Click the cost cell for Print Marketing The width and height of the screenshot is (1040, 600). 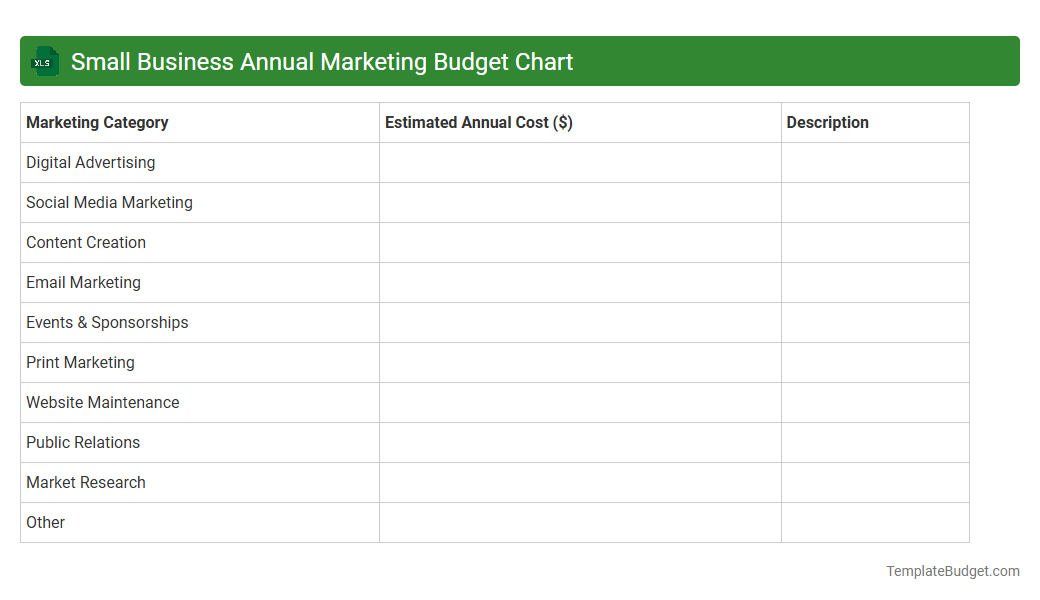click(x=580, y=362)
